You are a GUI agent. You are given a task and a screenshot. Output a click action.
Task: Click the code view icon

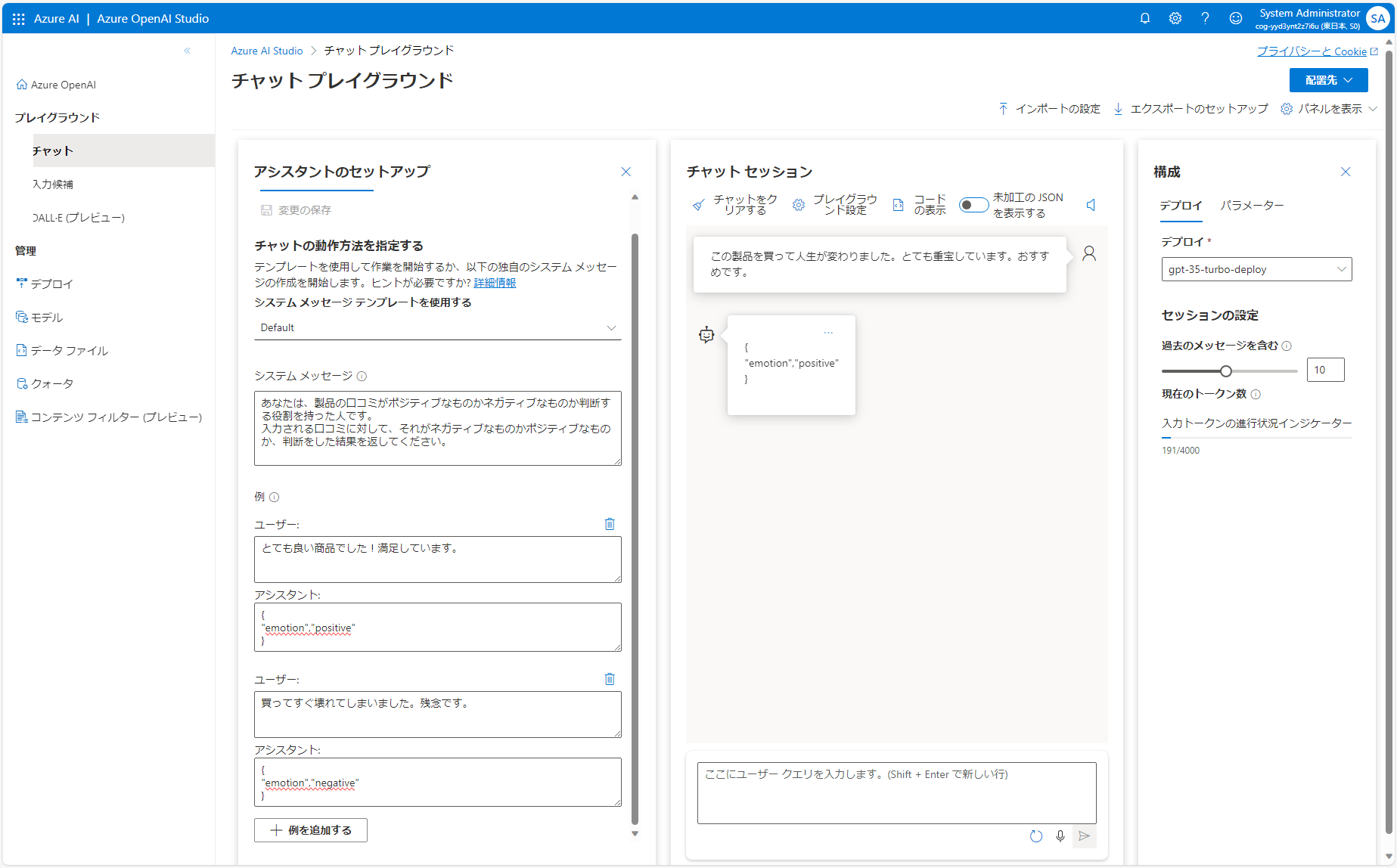point(899,205)
